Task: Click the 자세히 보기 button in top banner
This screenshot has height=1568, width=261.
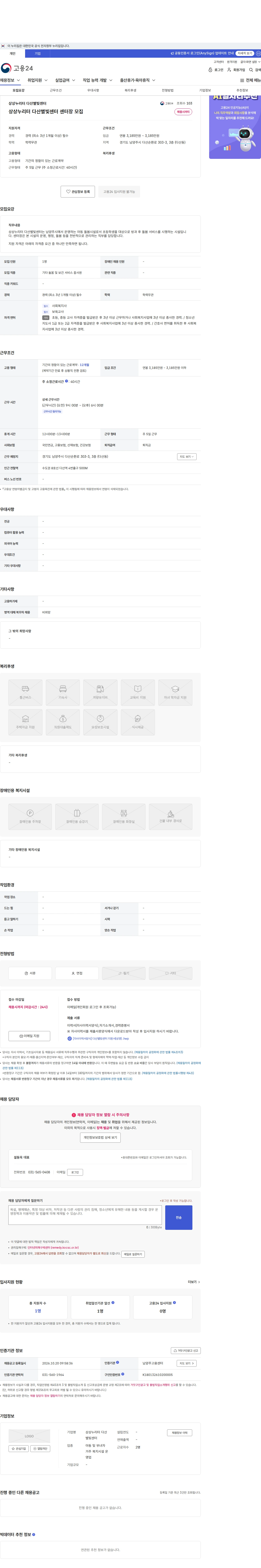Action: pyautogui.click(x=244, y=54)
